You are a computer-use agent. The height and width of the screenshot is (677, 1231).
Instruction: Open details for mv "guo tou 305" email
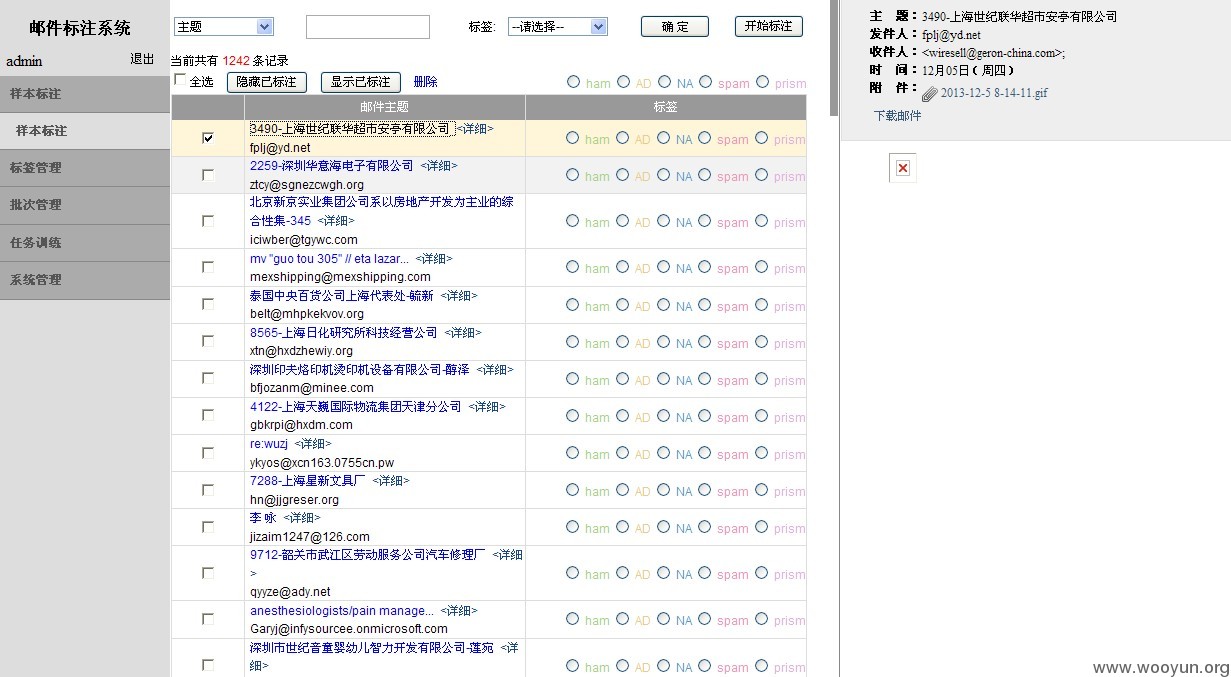point(434,259)
